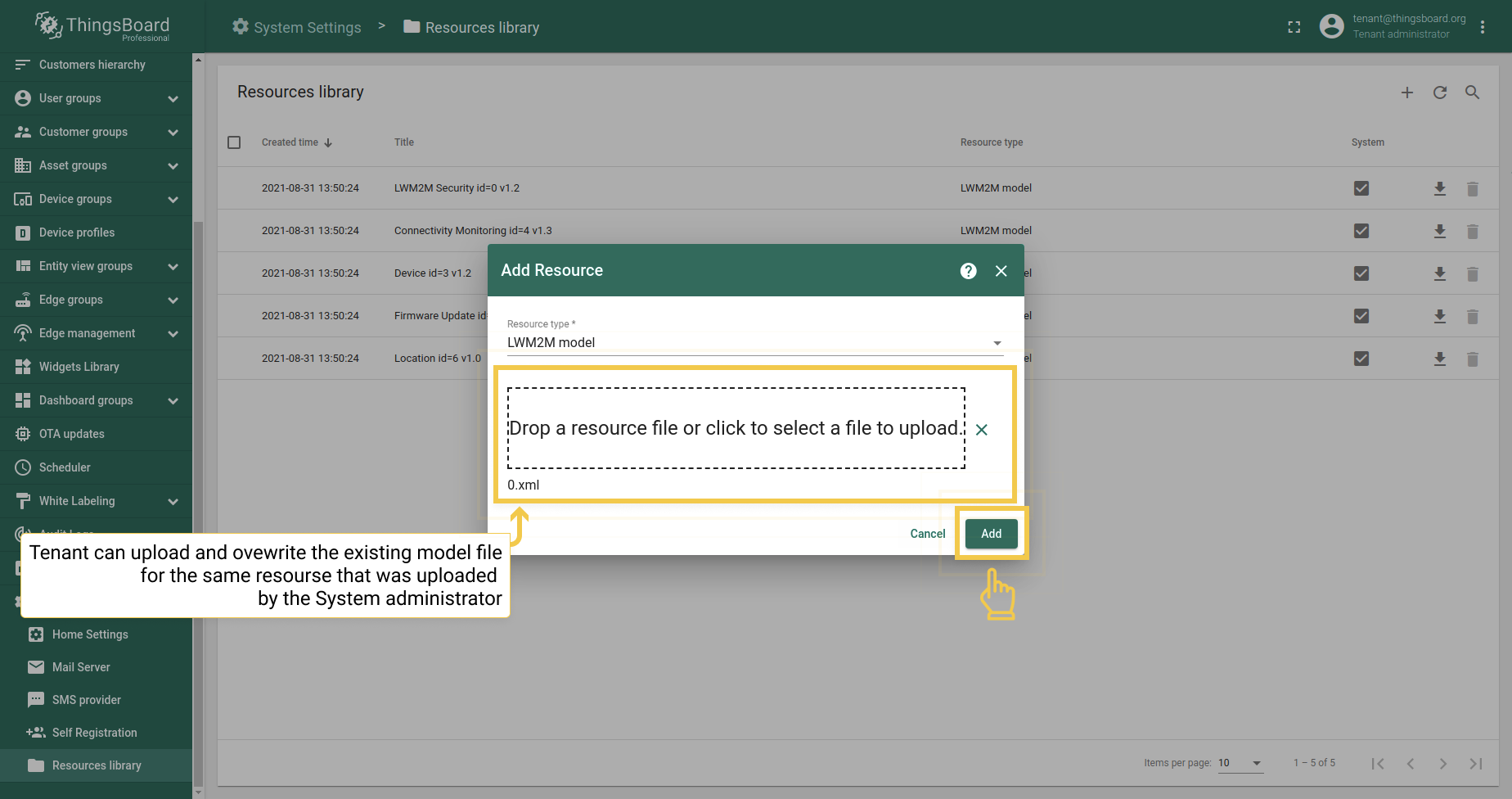Toggle System checkbox for Firmware Update row

pyautogui.click(x=1361, y=316)
